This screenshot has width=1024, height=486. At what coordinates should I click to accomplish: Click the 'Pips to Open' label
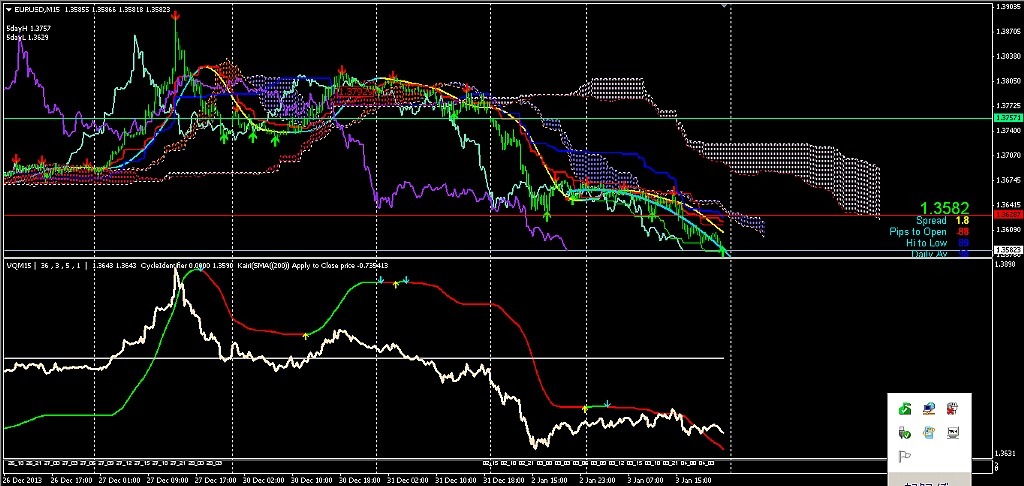point(918,232)
